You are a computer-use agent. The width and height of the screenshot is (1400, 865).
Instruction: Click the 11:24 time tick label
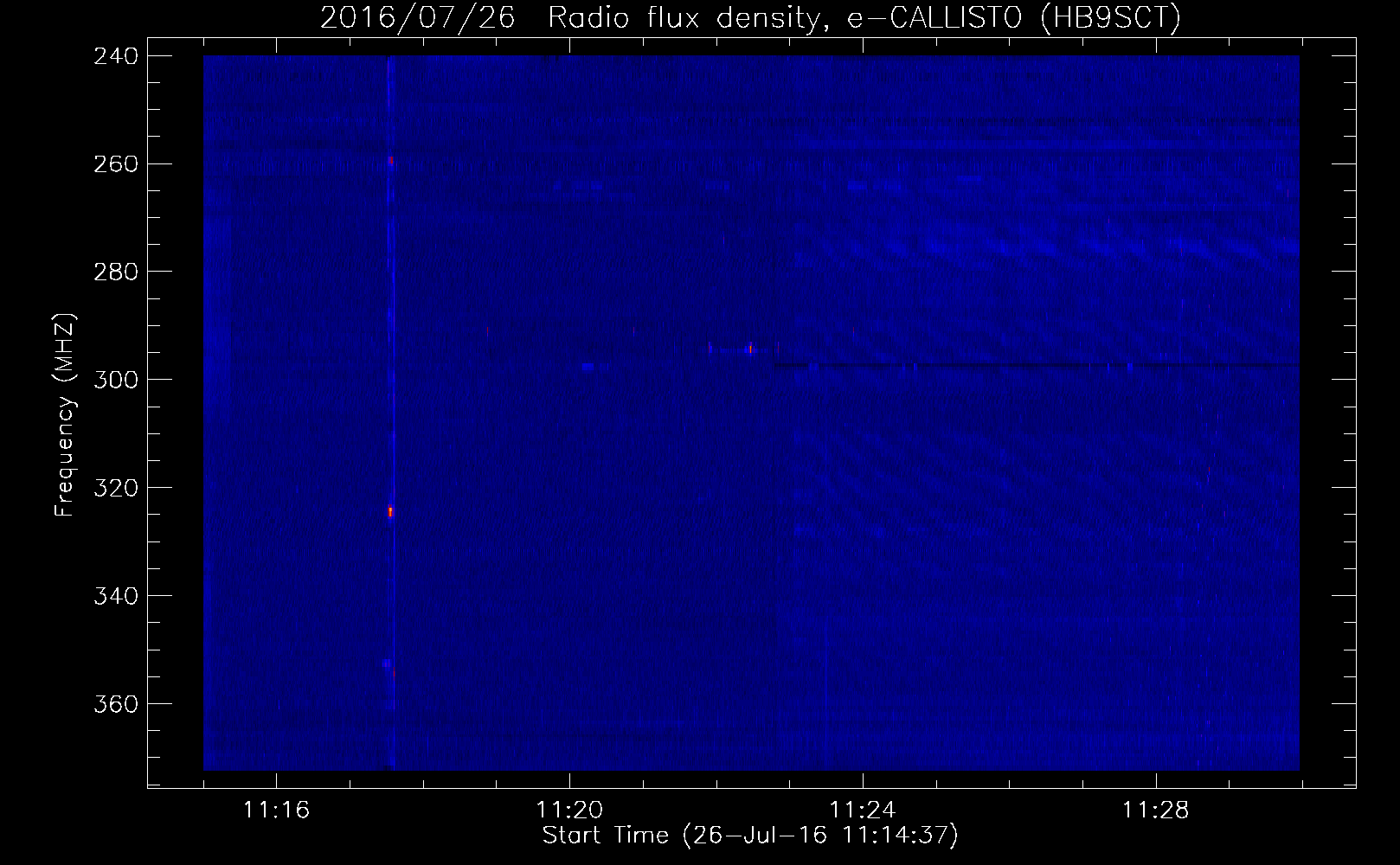863,811
